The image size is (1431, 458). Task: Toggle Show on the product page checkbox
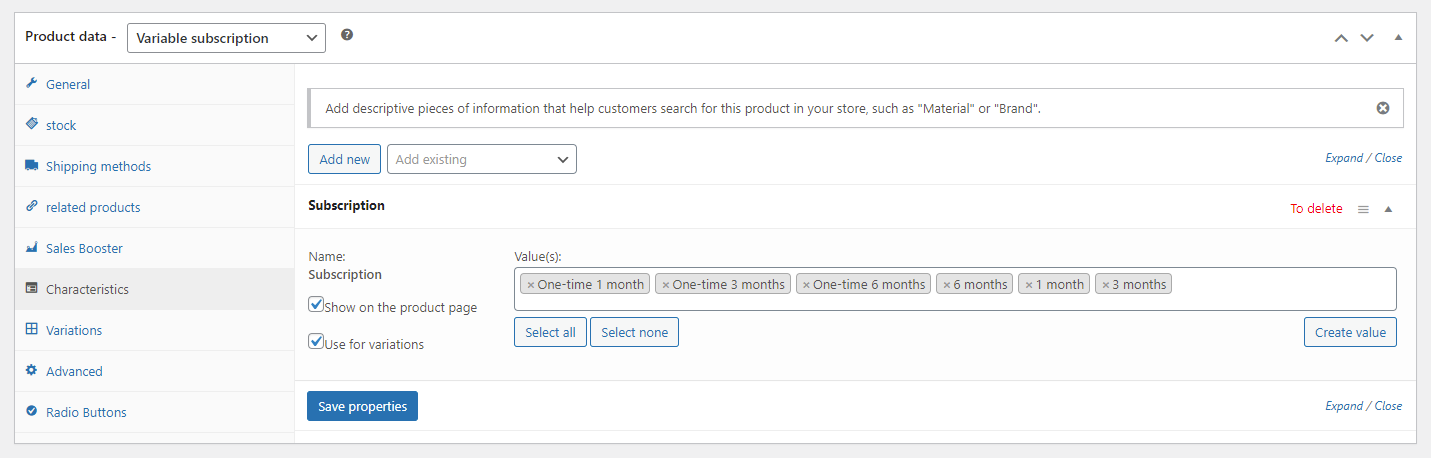316,304
